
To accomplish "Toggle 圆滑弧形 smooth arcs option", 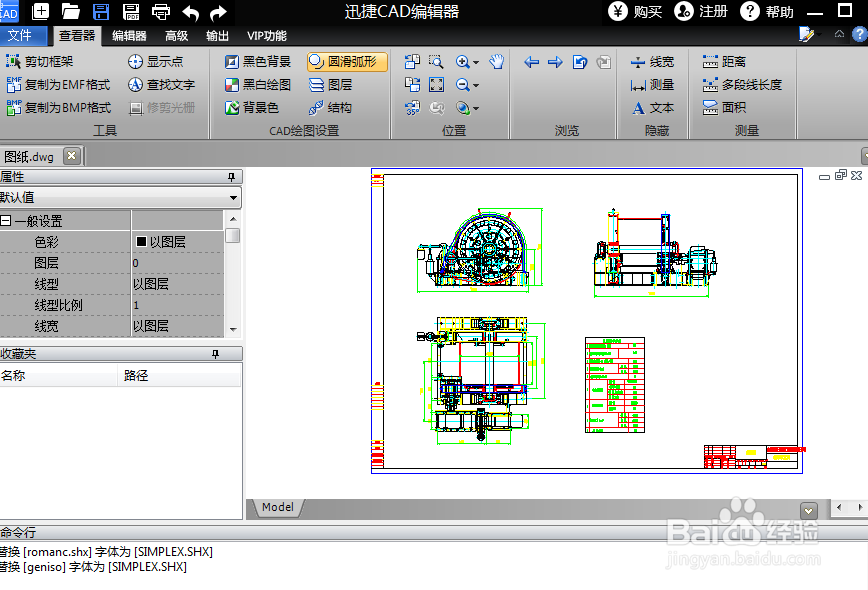I will pos(347,61).
